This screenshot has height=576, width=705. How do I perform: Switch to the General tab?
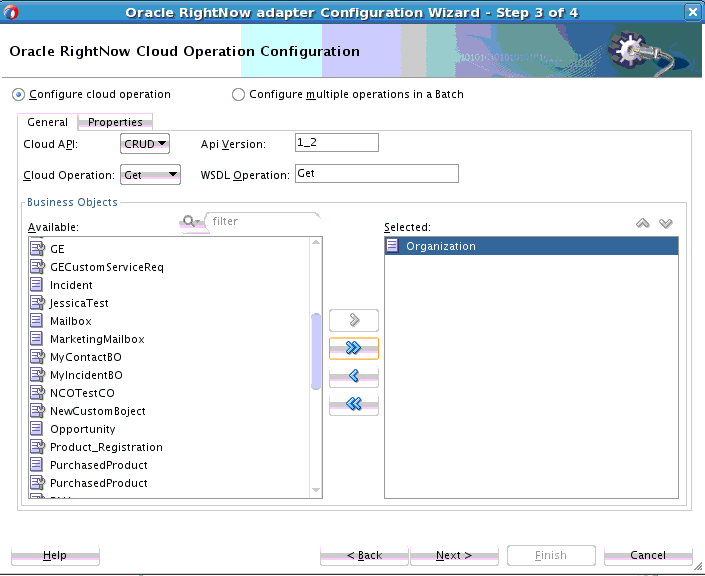point(47,122)
